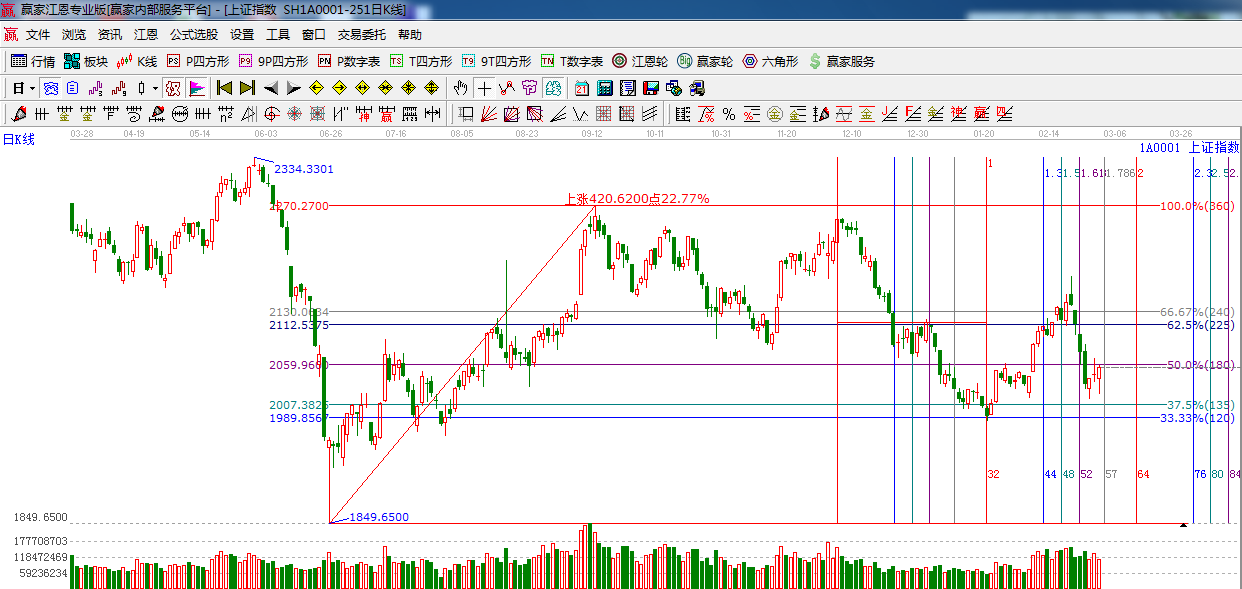
Task: Expand the 日 period dropdown arrow
Action: pyautogui.click(x=33, y=88)
